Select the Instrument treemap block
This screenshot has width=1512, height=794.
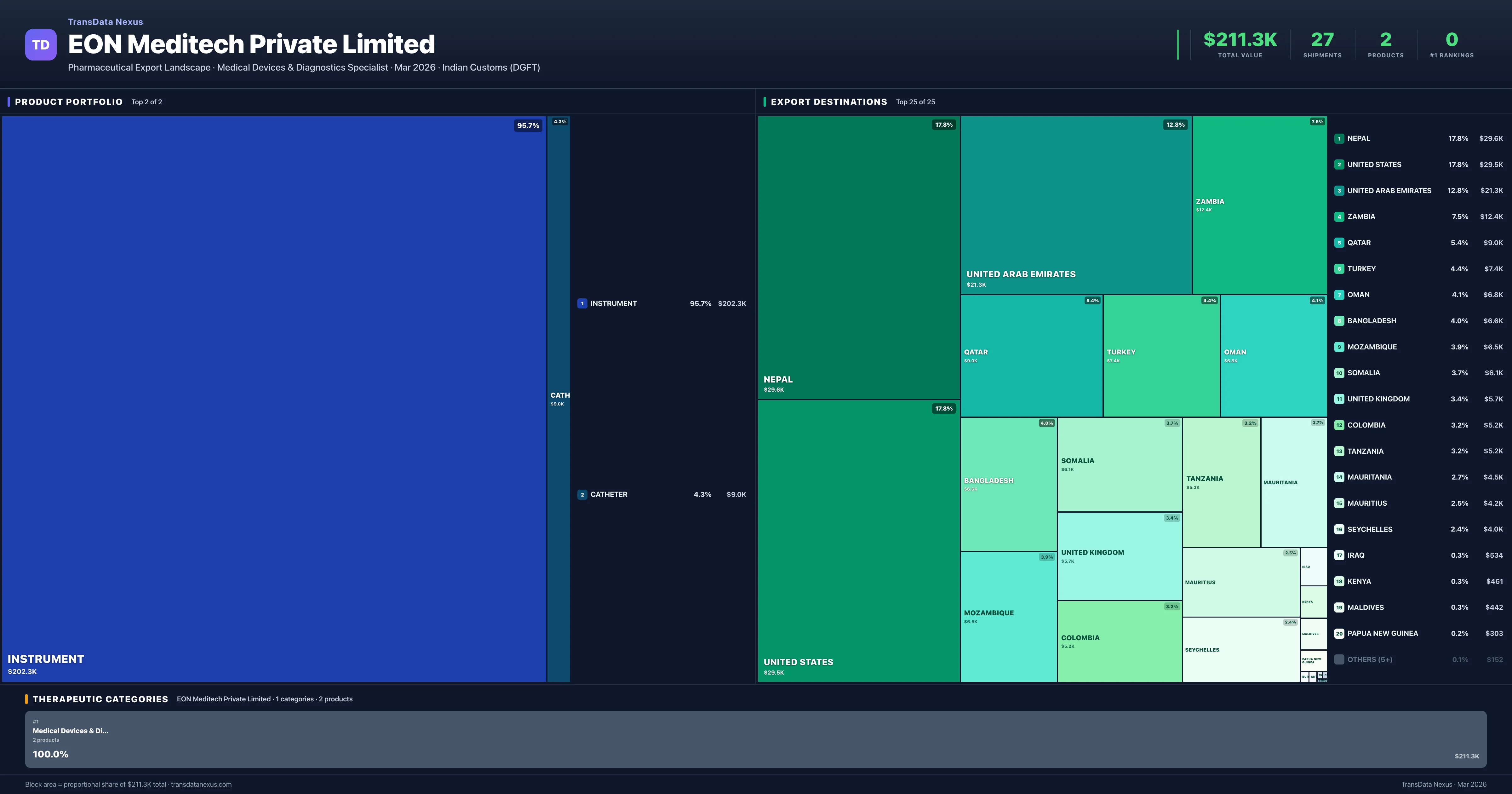click(273, 398)
